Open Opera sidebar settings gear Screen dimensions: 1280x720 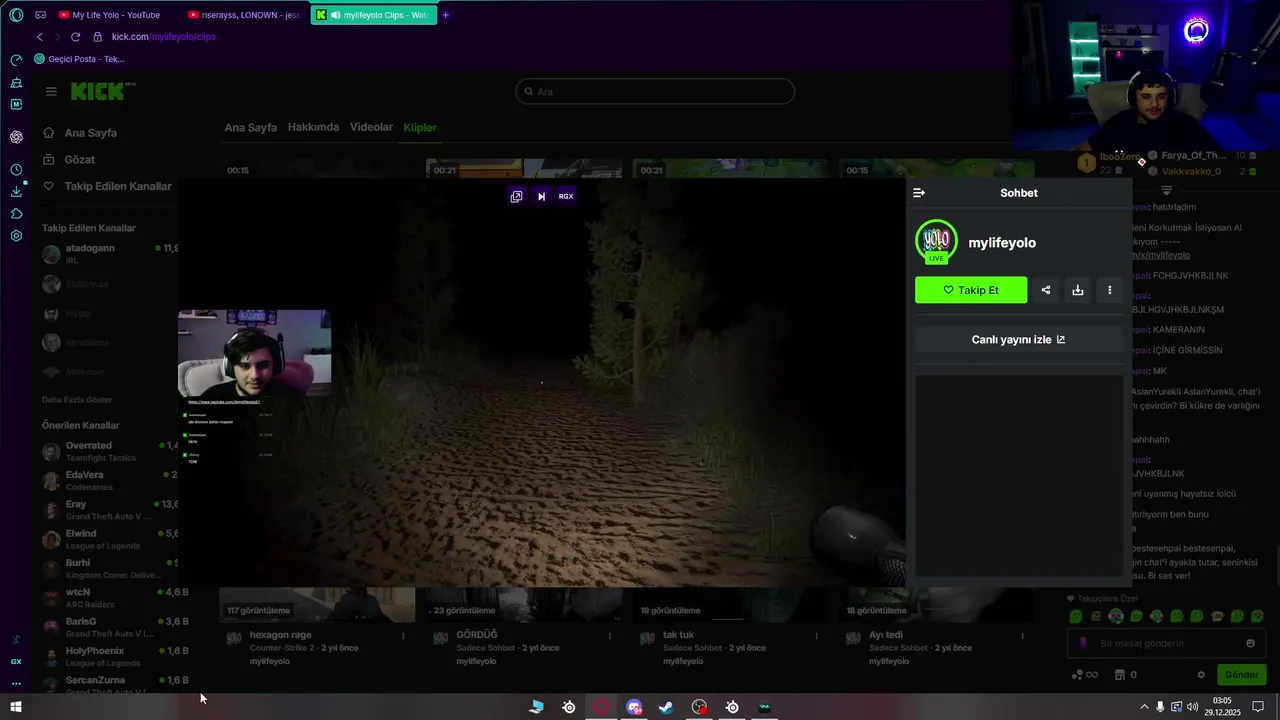pyautogui.click(x=16, y=236)
